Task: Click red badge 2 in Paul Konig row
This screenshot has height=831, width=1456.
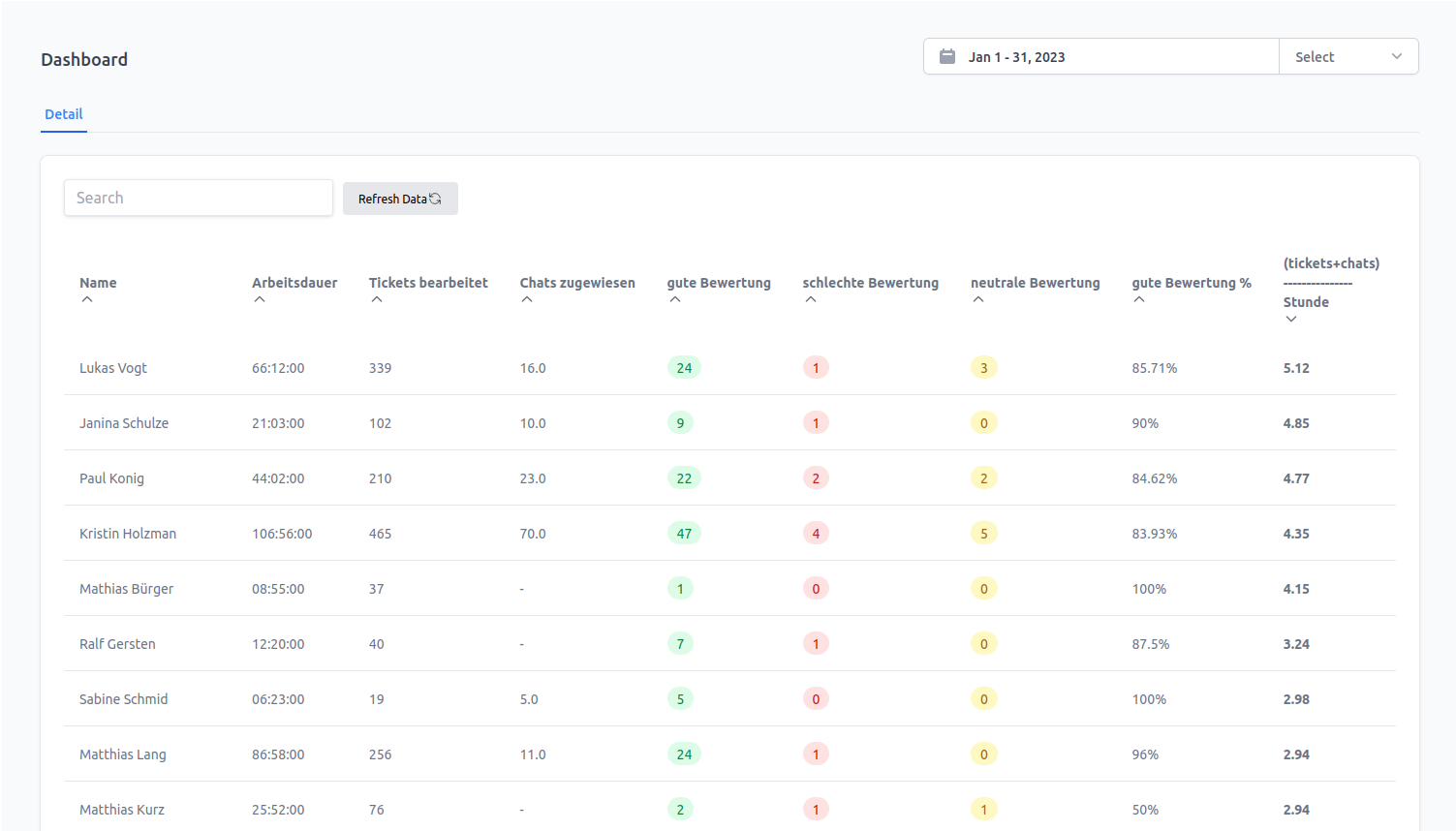Action: tap(816, 478)
